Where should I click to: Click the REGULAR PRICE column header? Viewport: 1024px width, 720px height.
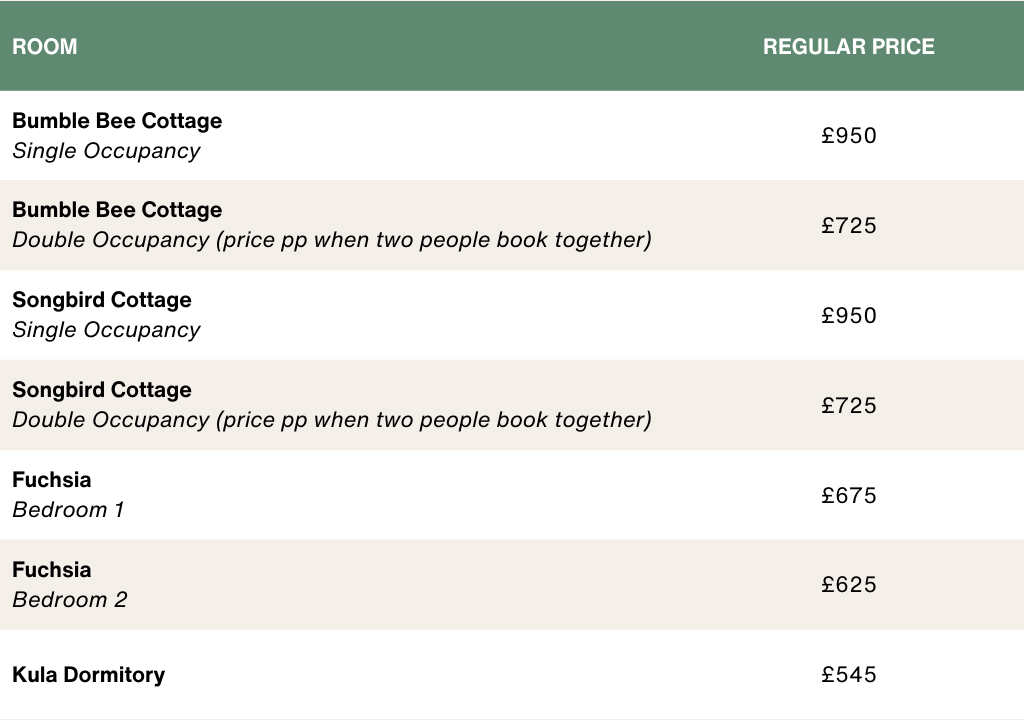pyautogui.click(x=848, y=46)
